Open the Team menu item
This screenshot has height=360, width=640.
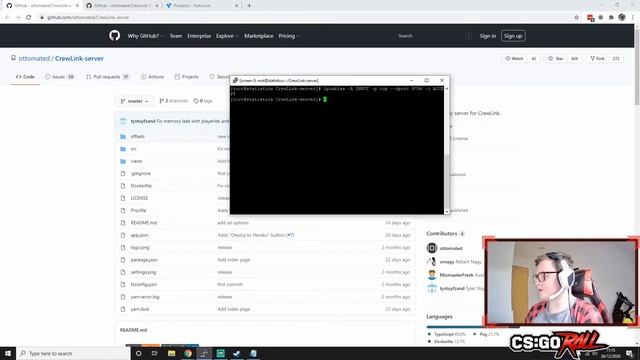[x=176, y=36]
